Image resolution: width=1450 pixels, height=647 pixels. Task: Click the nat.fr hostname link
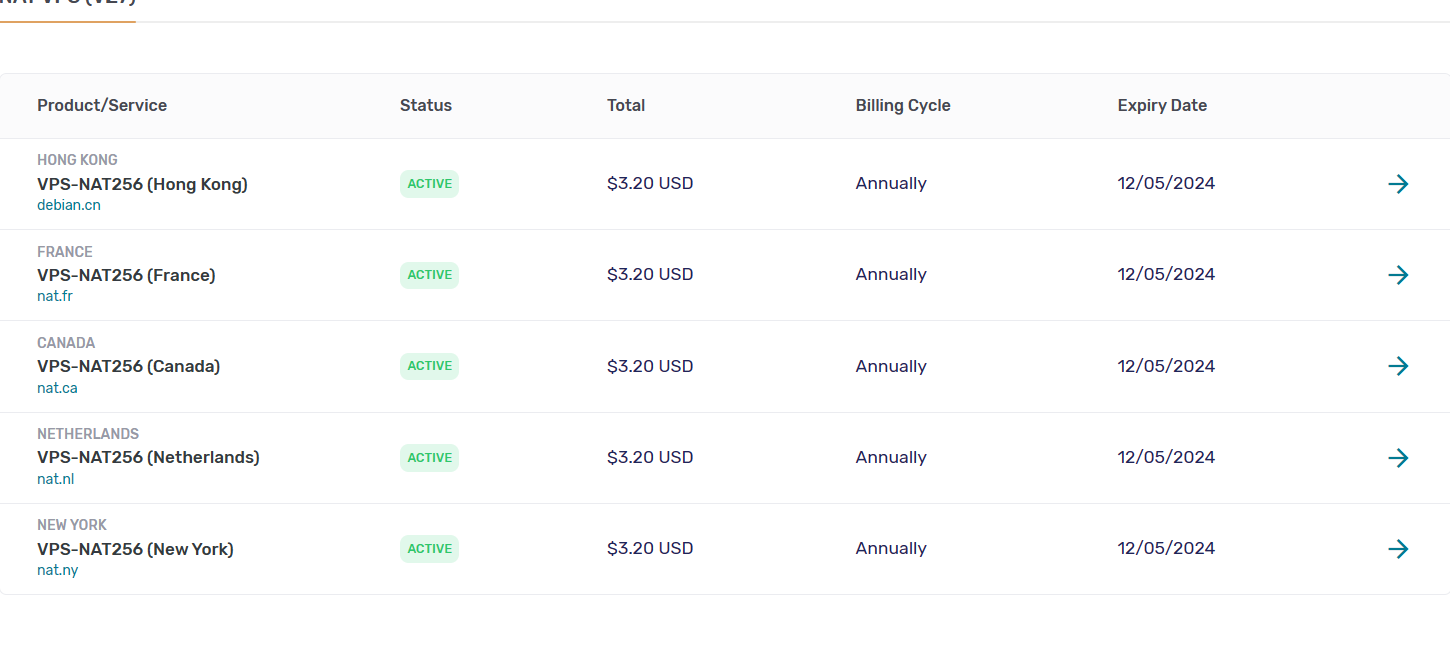[x=55, y=297]
